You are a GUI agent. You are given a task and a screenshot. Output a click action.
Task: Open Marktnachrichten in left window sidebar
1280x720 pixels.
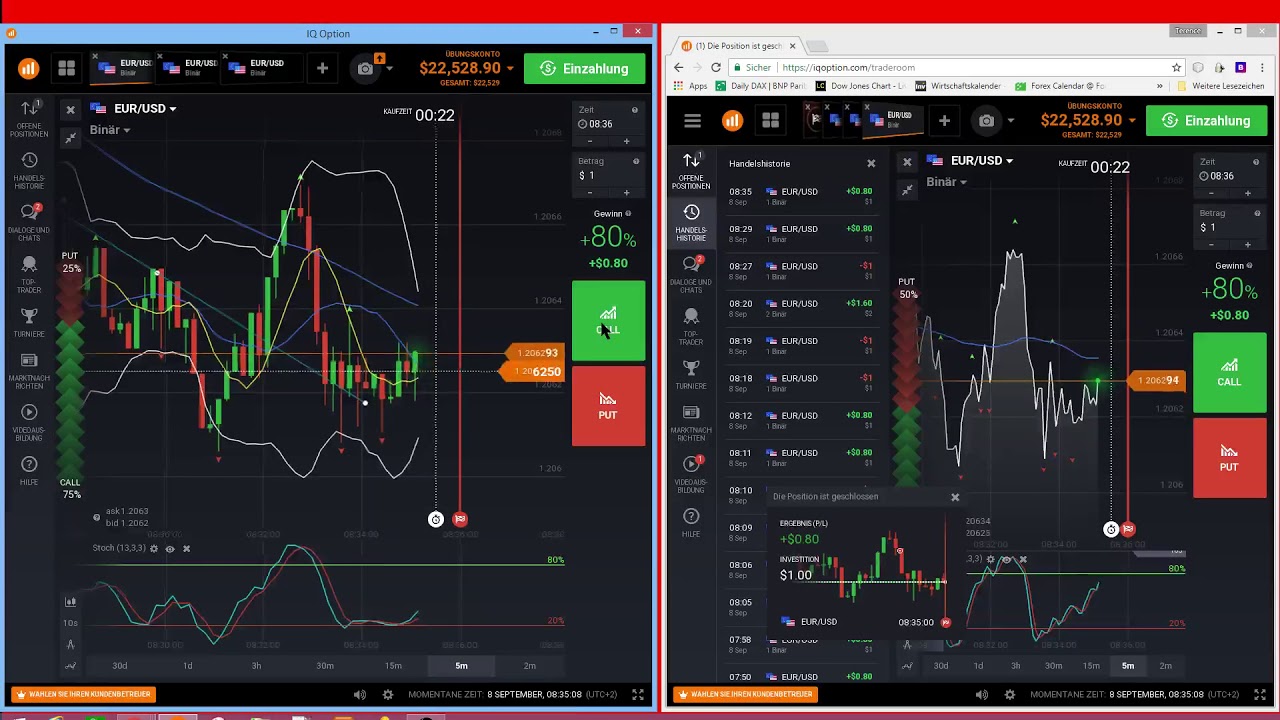(29, 370)
